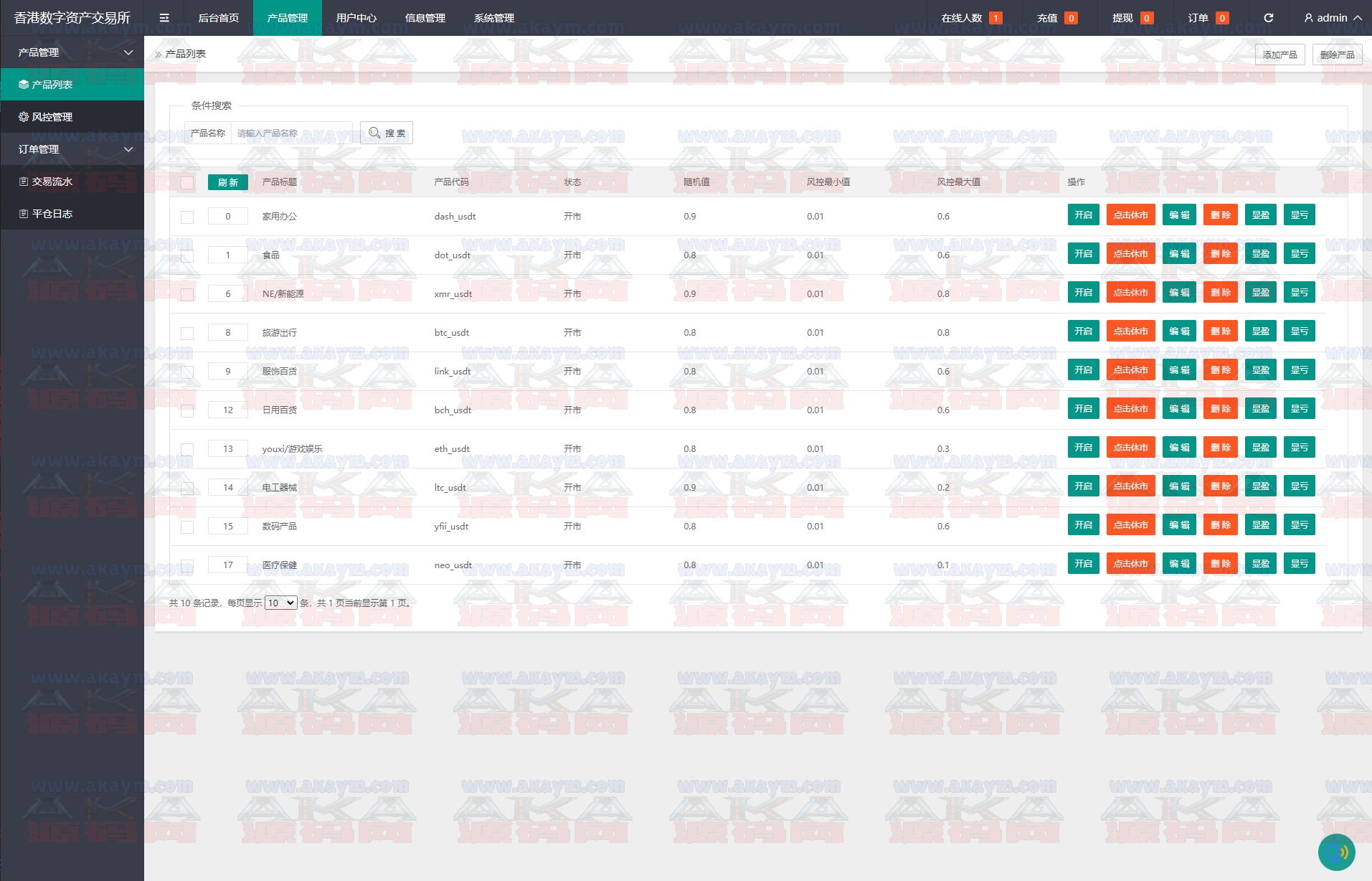Select the checkbox for the 旅游出行 row
Image resolution: width=1372 pixels, height=881 pixels.
[x=187, y=333]
